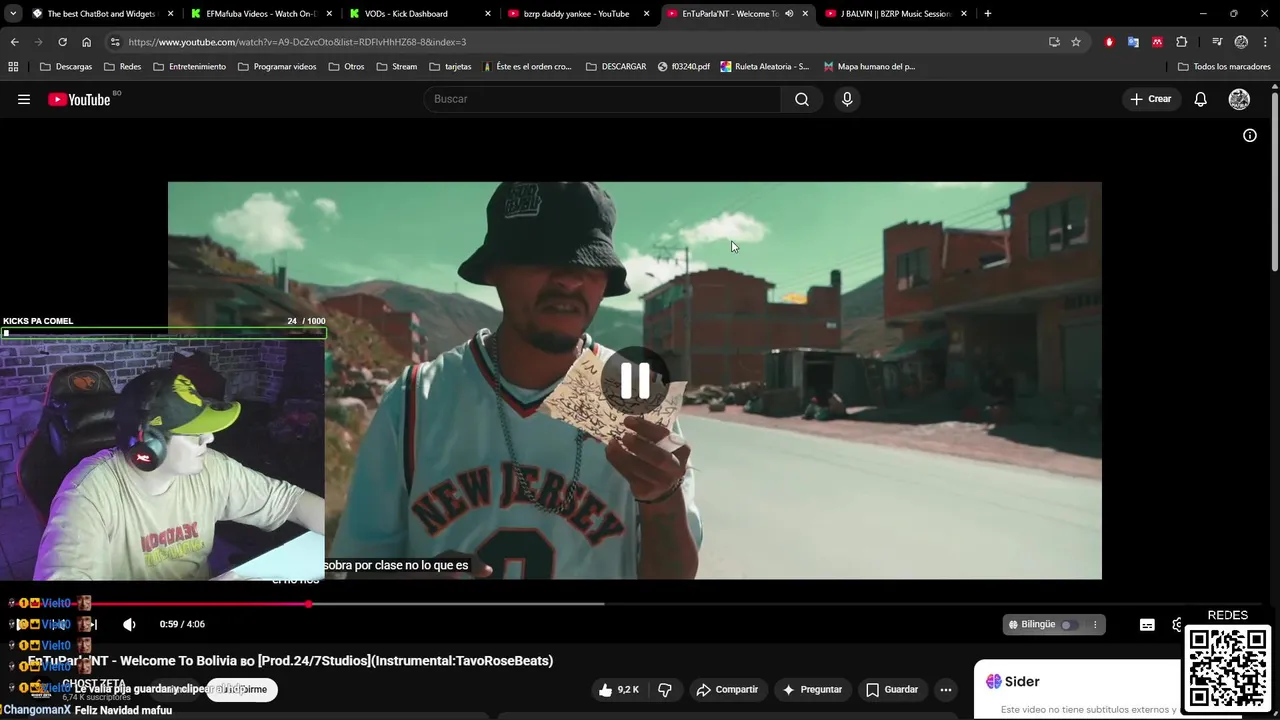Open Chrome profile avatar in toolbar
The image size is (1280, 720).
coord(1241,42)
